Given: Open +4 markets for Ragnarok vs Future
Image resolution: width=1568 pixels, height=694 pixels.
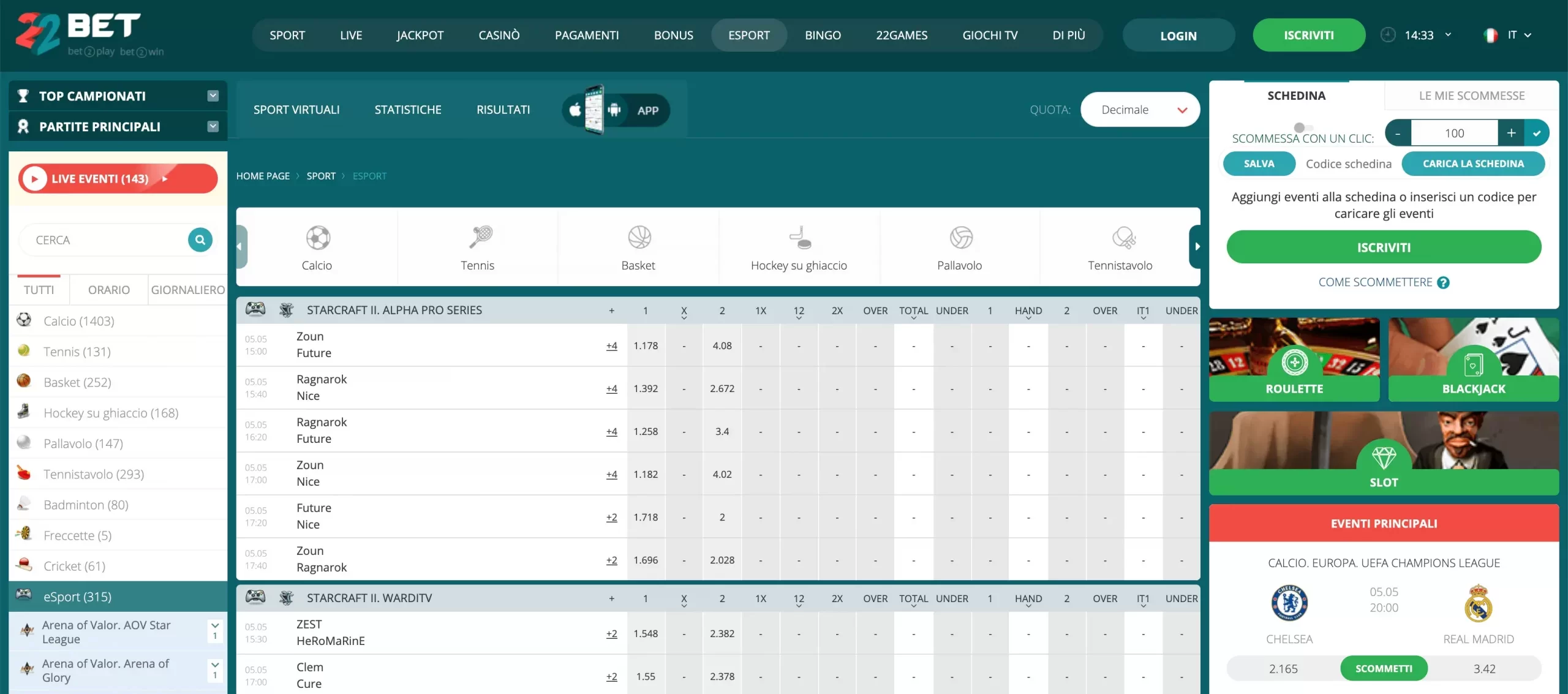Looking at the screenshot, I should 611,431.
